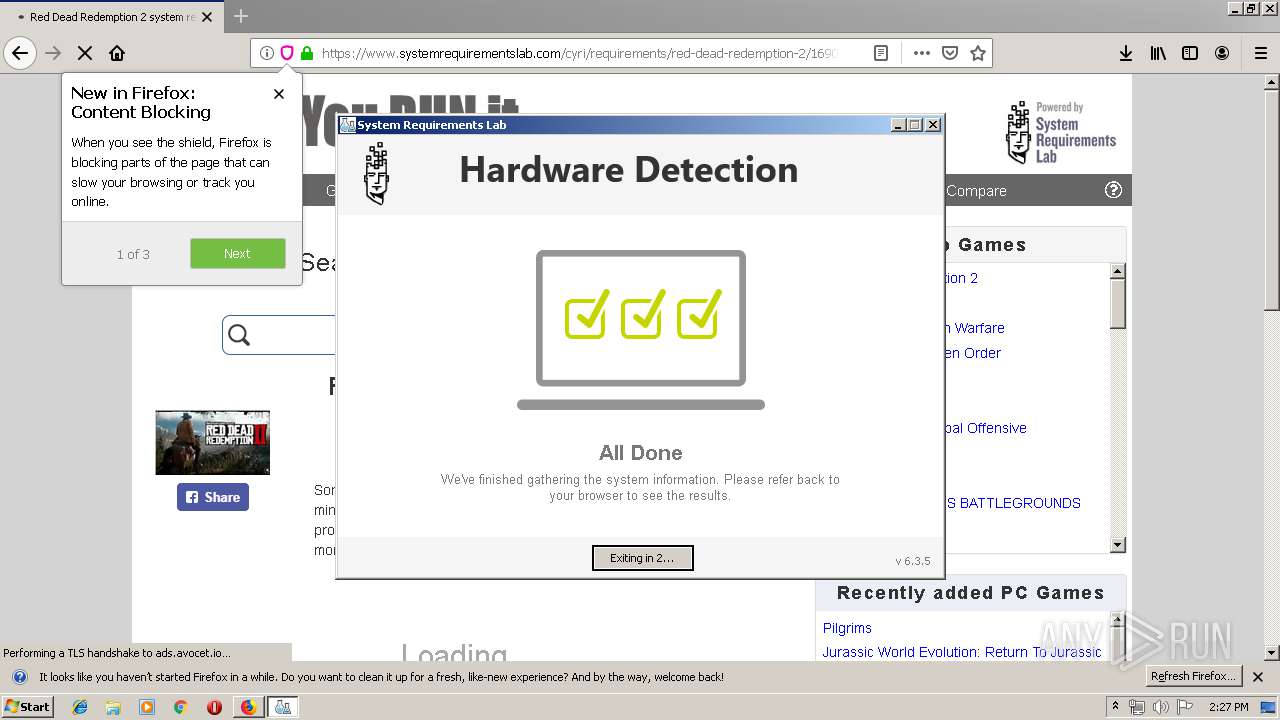This screenshot has width=1280, height=720.
Task: Open site information icon in the address bar
Action: click(267, 53)
